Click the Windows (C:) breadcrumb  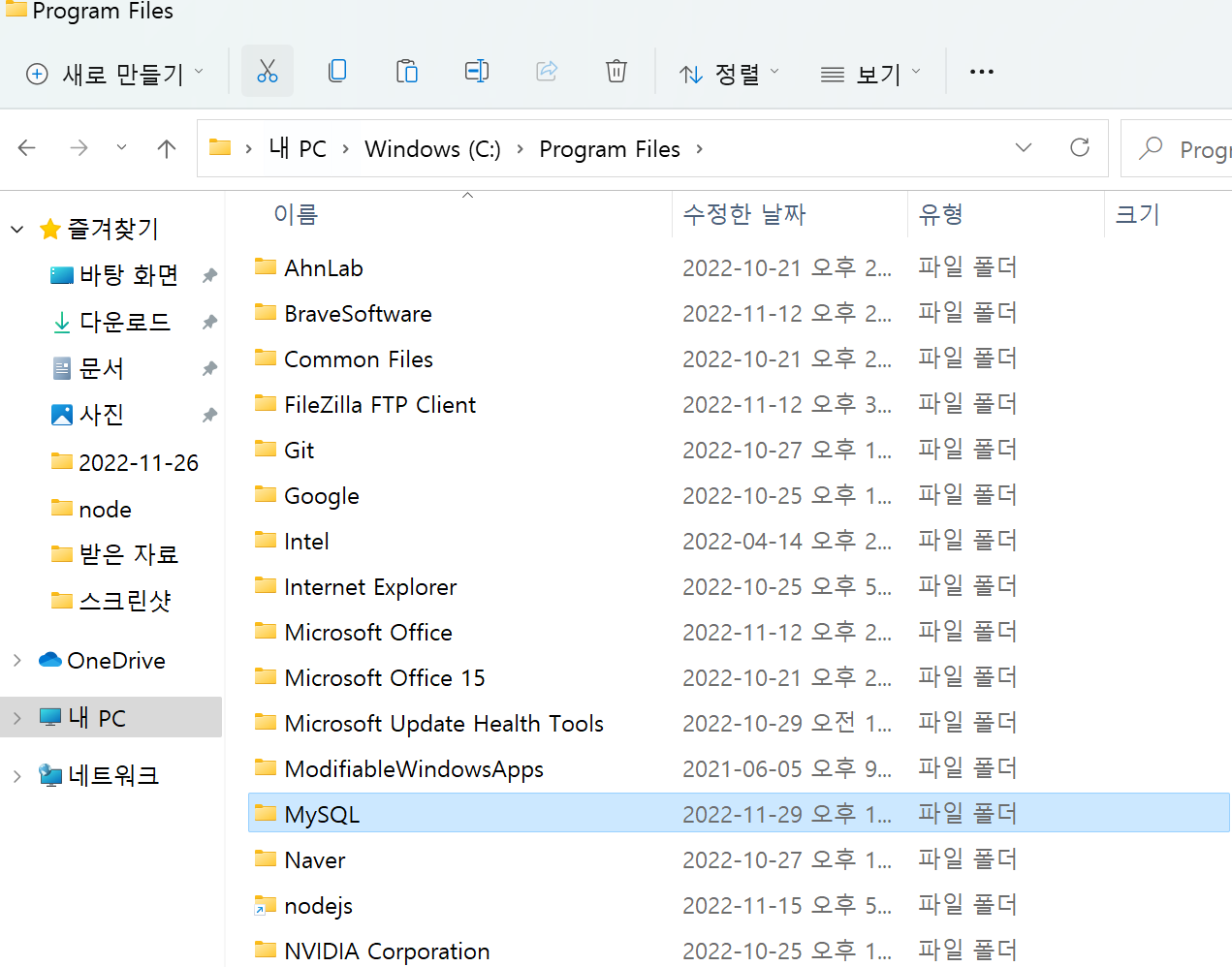pos(432,149)
